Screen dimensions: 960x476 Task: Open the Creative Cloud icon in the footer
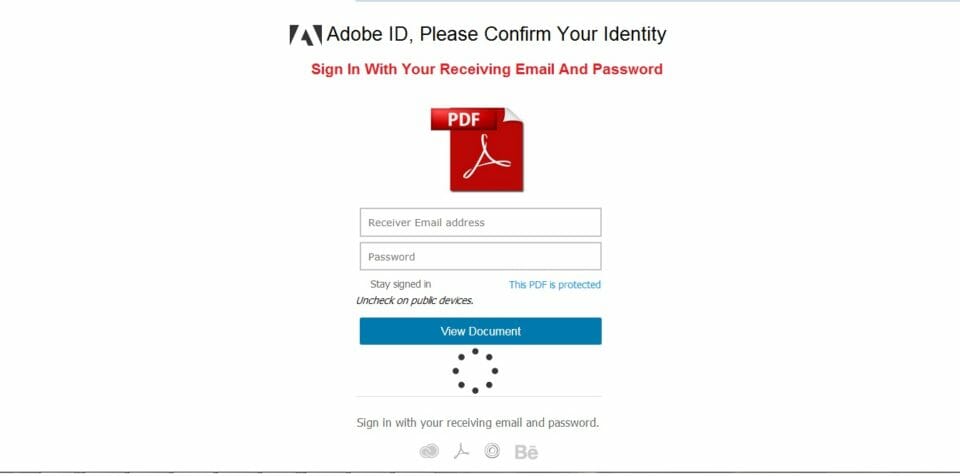tap(429, 451)
